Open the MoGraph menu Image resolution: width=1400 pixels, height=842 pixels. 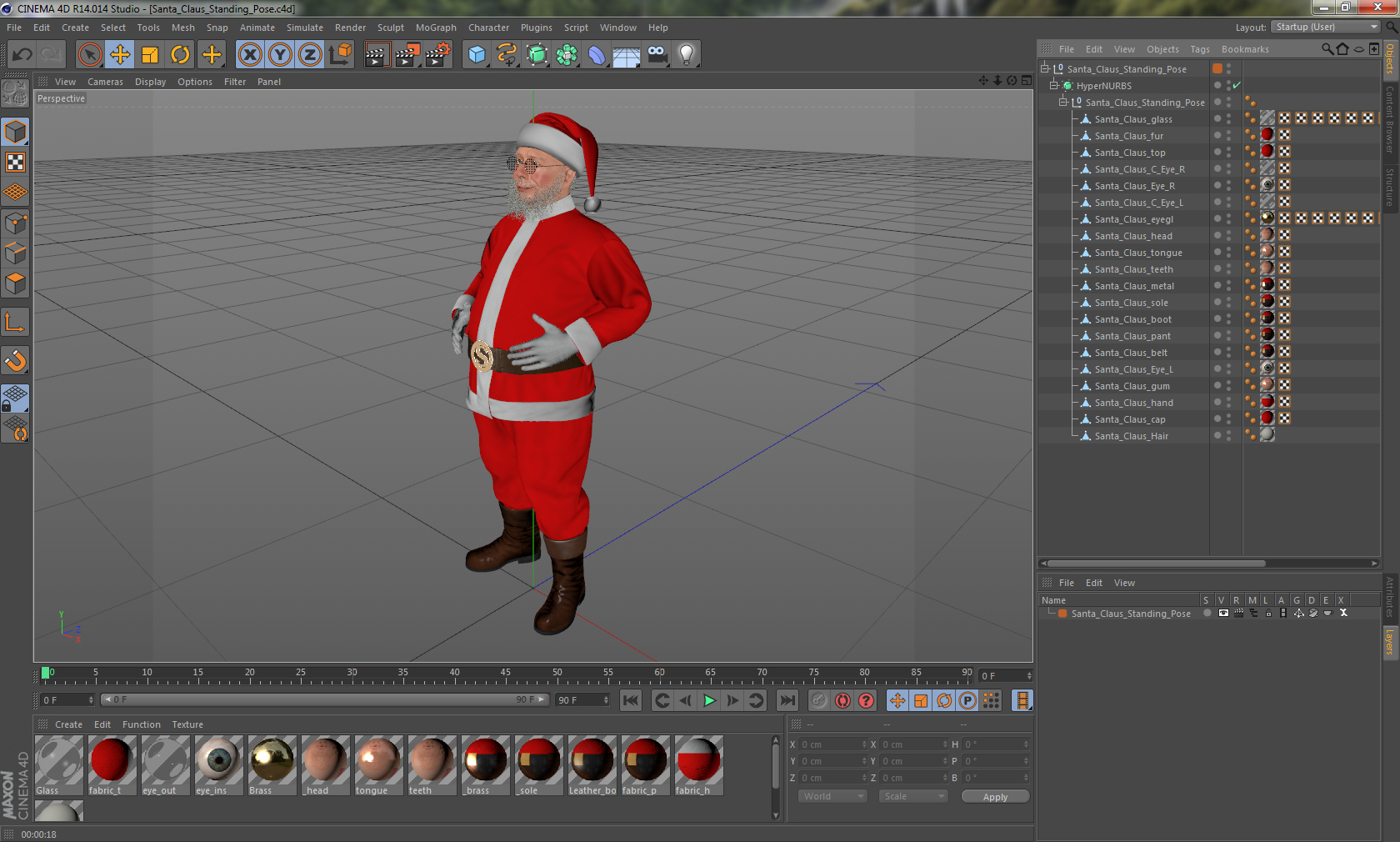point(436,28)
